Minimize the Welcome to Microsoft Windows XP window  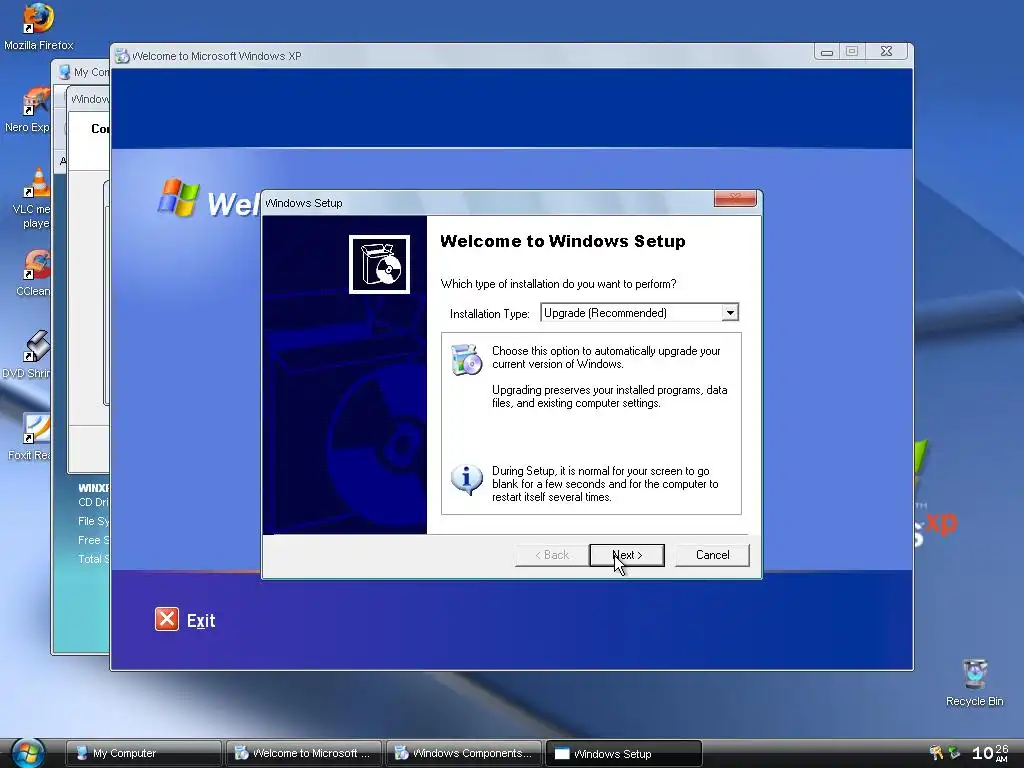[x=827, y=52]
